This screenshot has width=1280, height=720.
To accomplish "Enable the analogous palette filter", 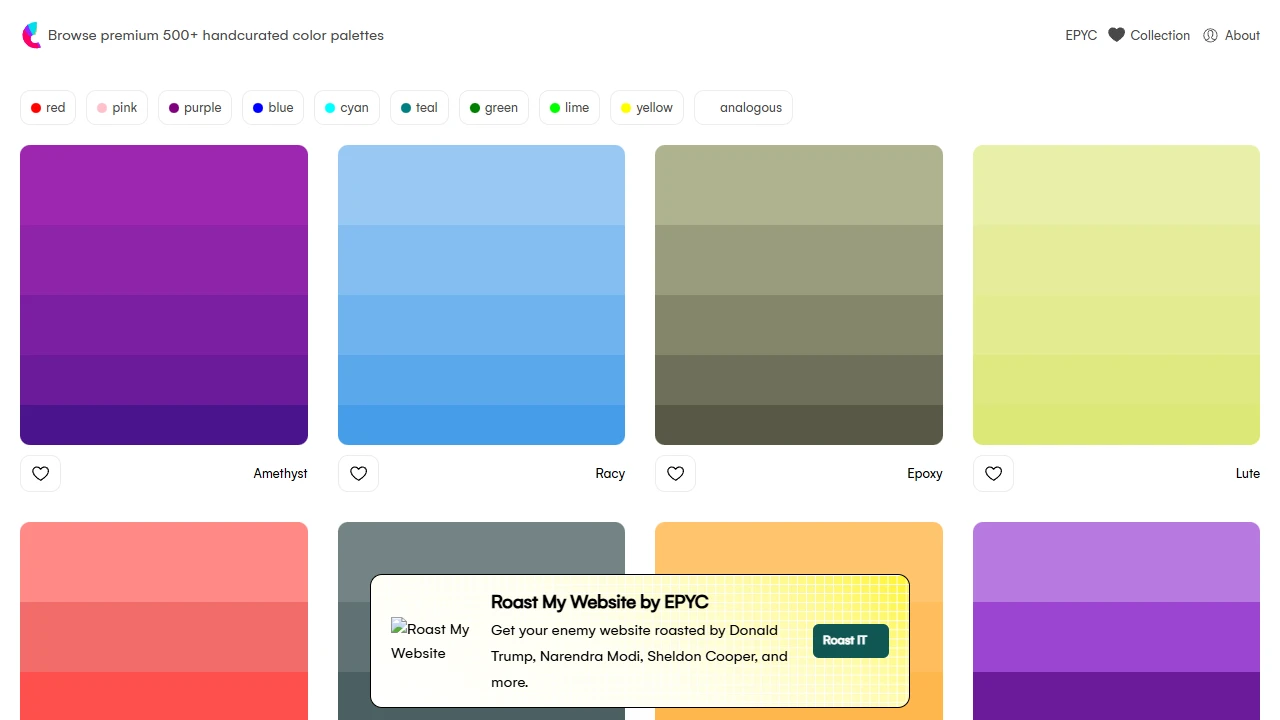I will 743,107.
